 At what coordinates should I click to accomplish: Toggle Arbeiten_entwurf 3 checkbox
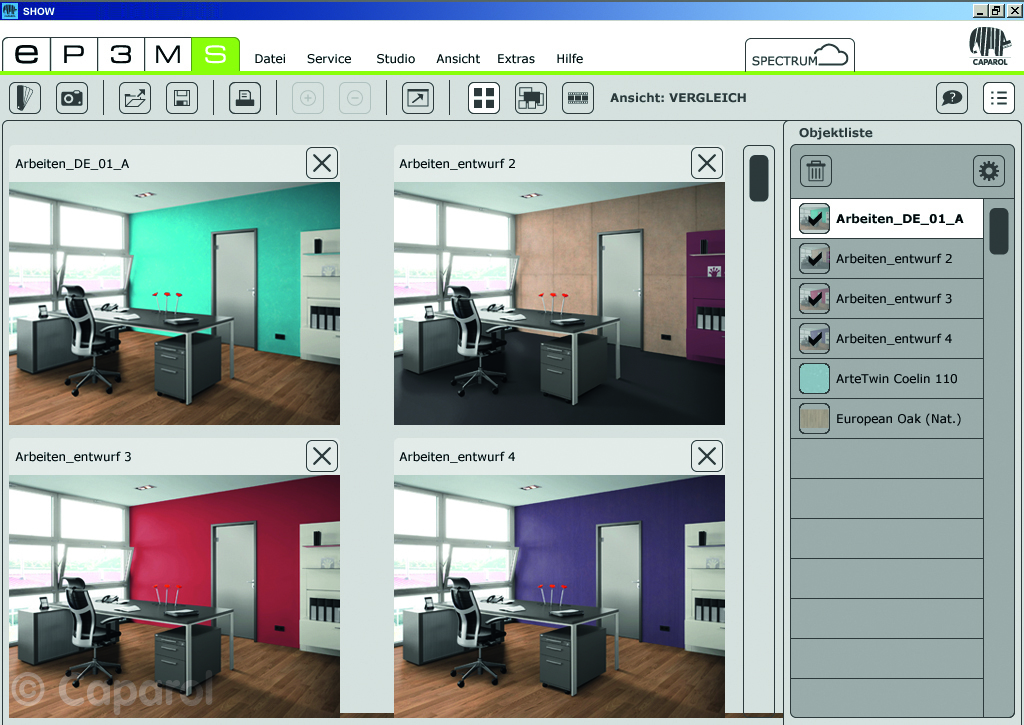[x=814, y=299]
